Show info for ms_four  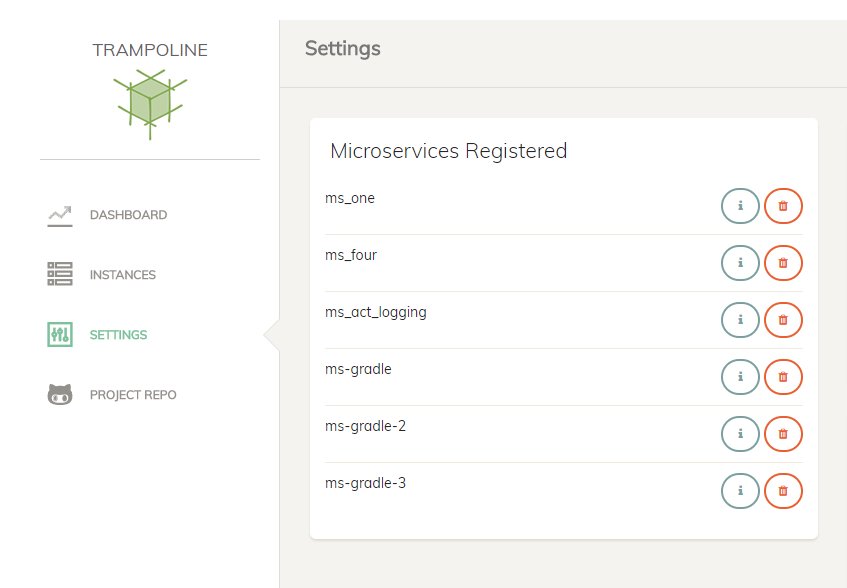[x=740, y=263]
